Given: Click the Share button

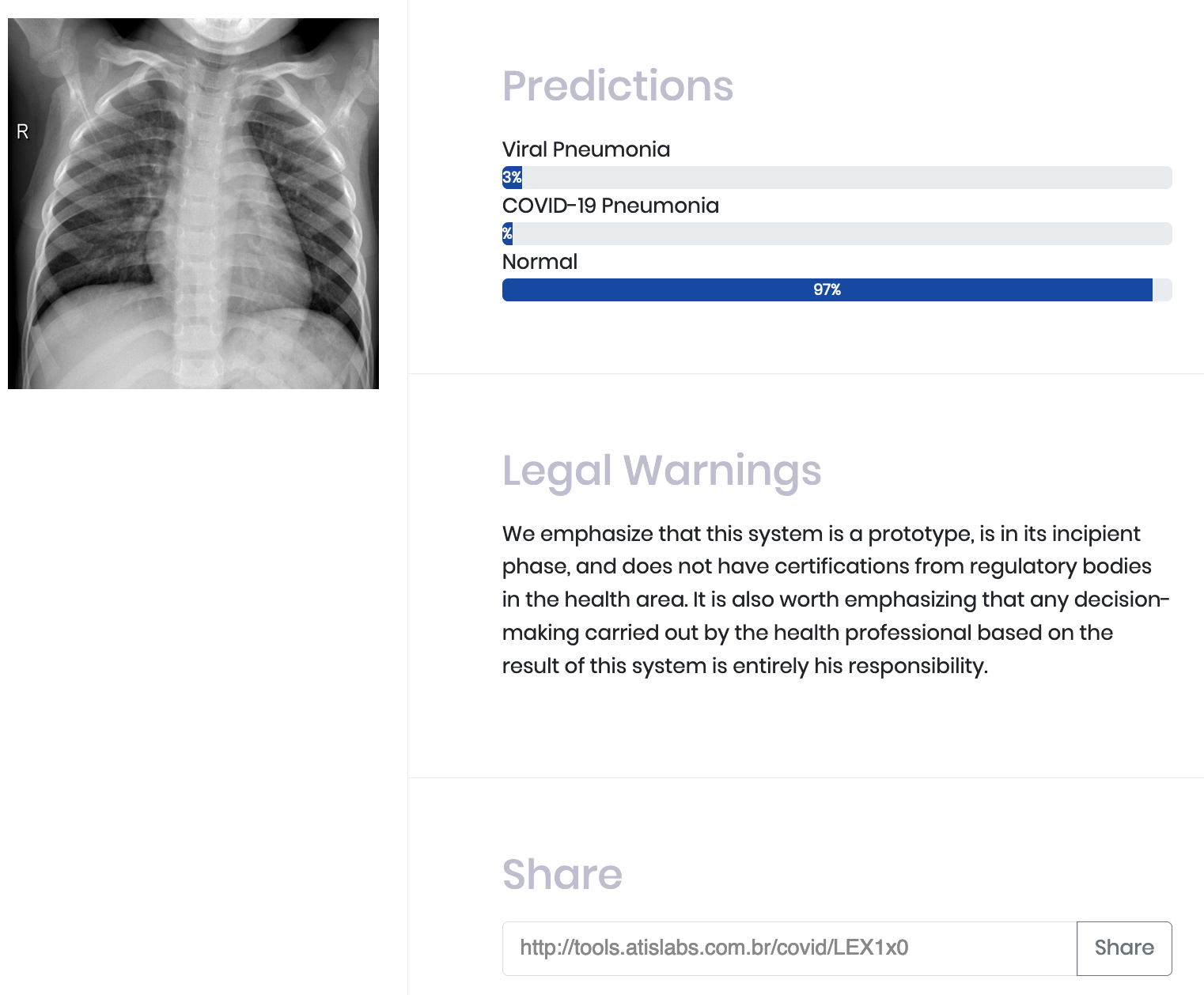Looking at the screenshot, I should pos(1124,948).
